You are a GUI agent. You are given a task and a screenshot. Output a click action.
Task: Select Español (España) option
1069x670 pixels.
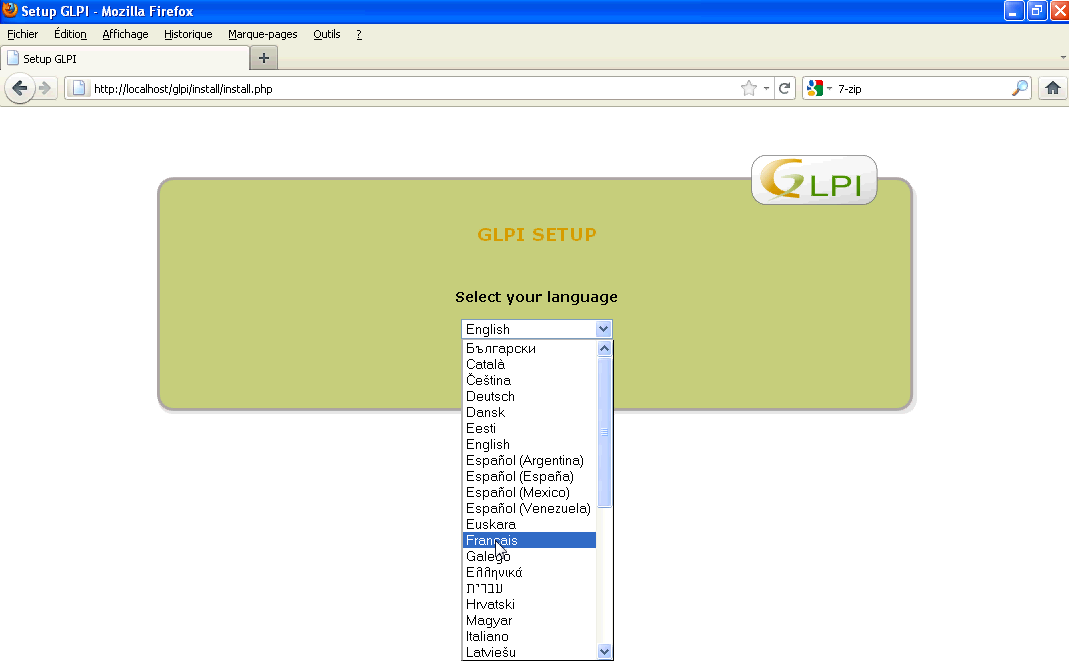click(x=529, y=476)
